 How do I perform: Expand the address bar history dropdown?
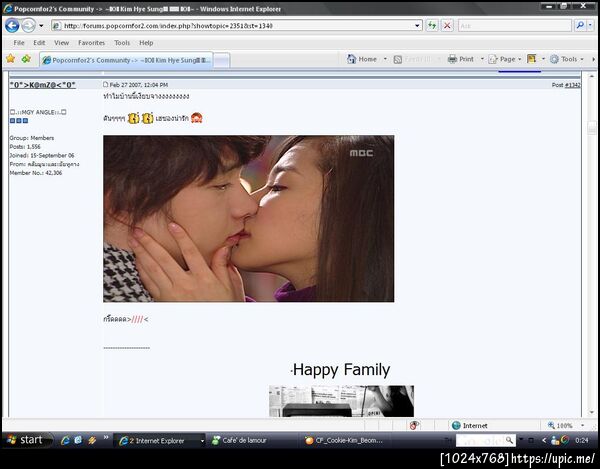coord(417,26)
